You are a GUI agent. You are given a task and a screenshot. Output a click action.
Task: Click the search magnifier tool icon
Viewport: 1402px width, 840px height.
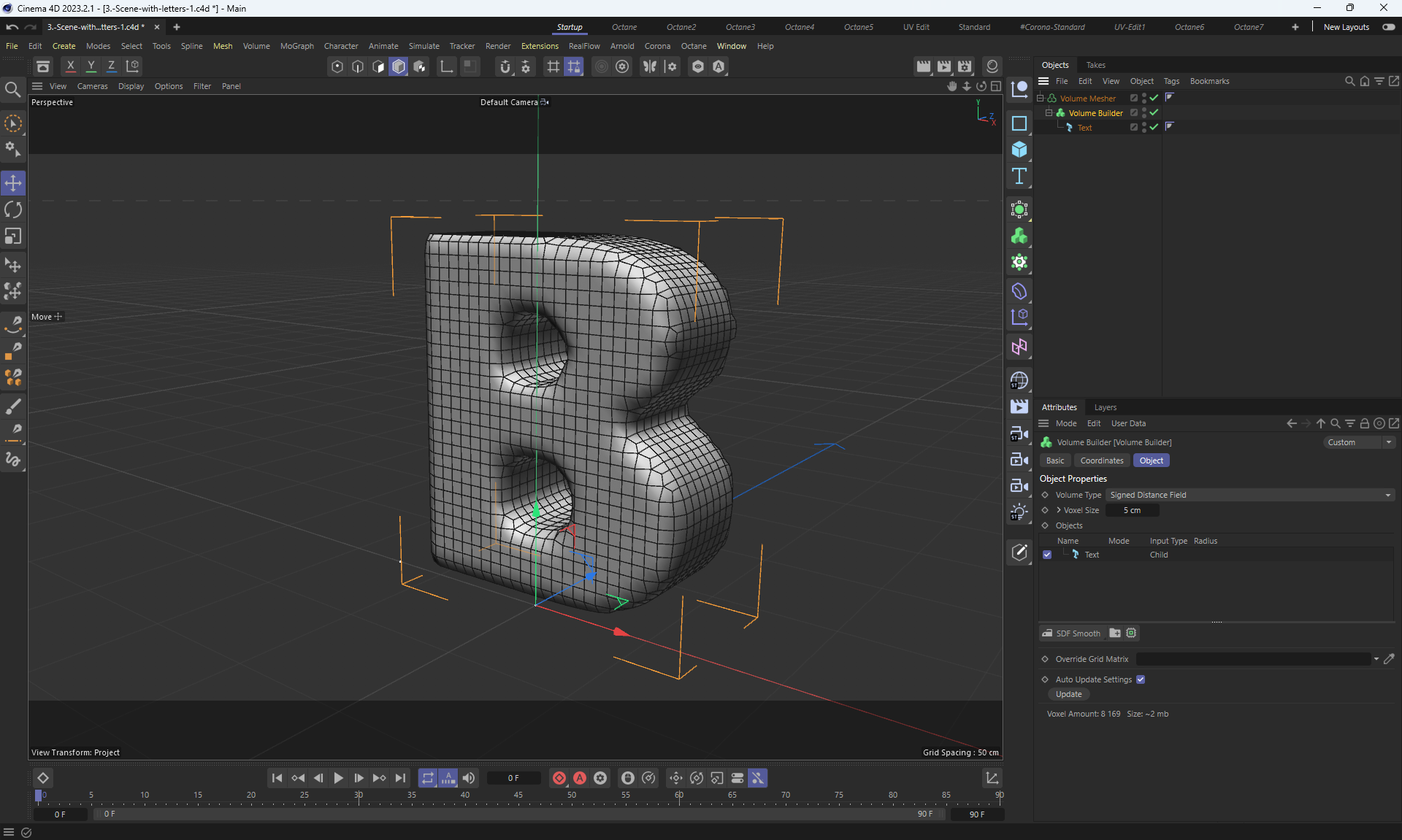click(x=12, y=90)
